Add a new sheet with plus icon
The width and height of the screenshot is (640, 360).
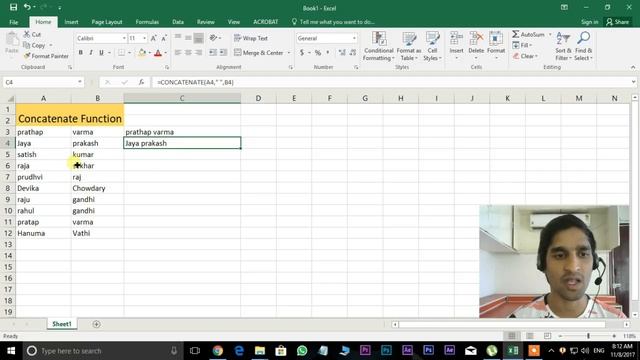pos(96,324)
